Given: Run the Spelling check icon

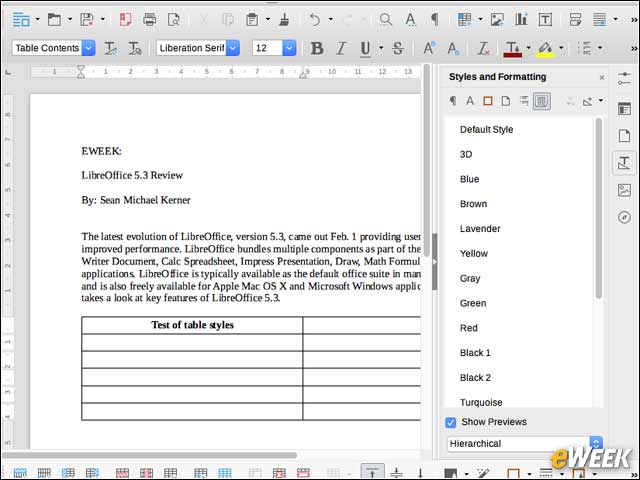Looking at the screenshot, I should (411, 19).
